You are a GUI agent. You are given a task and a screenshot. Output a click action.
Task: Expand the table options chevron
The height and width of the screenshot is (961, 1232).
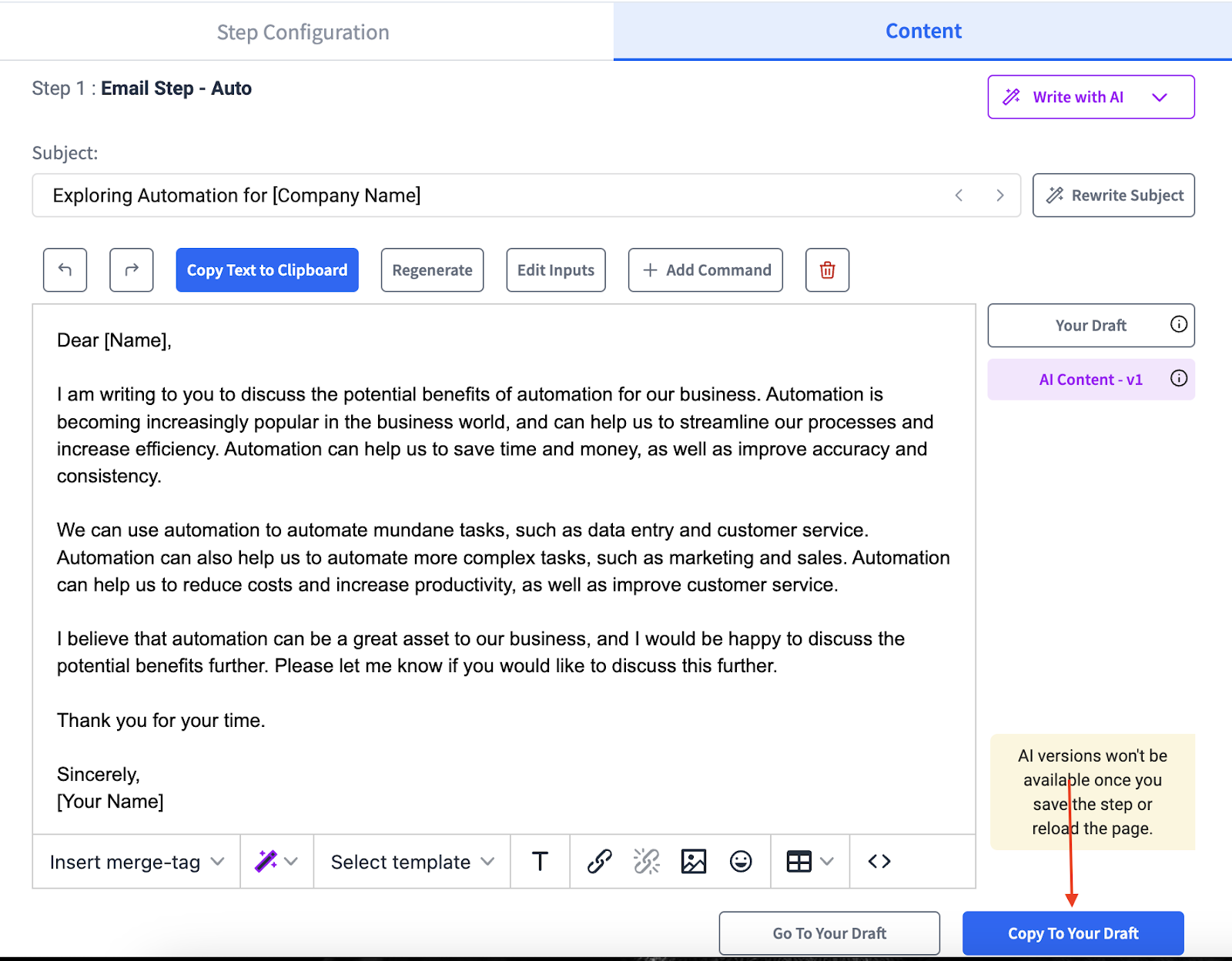click(827, 862)
